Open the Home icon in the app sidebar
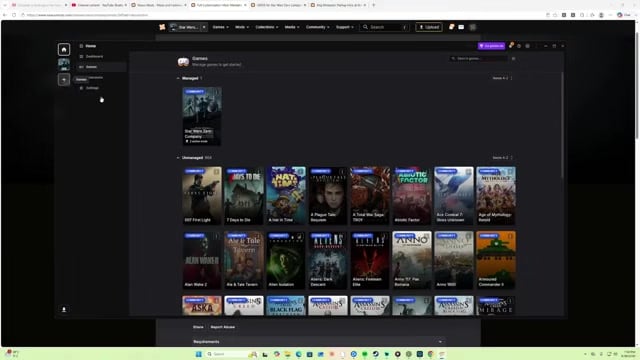640x360 pixels. pos(64,49)
